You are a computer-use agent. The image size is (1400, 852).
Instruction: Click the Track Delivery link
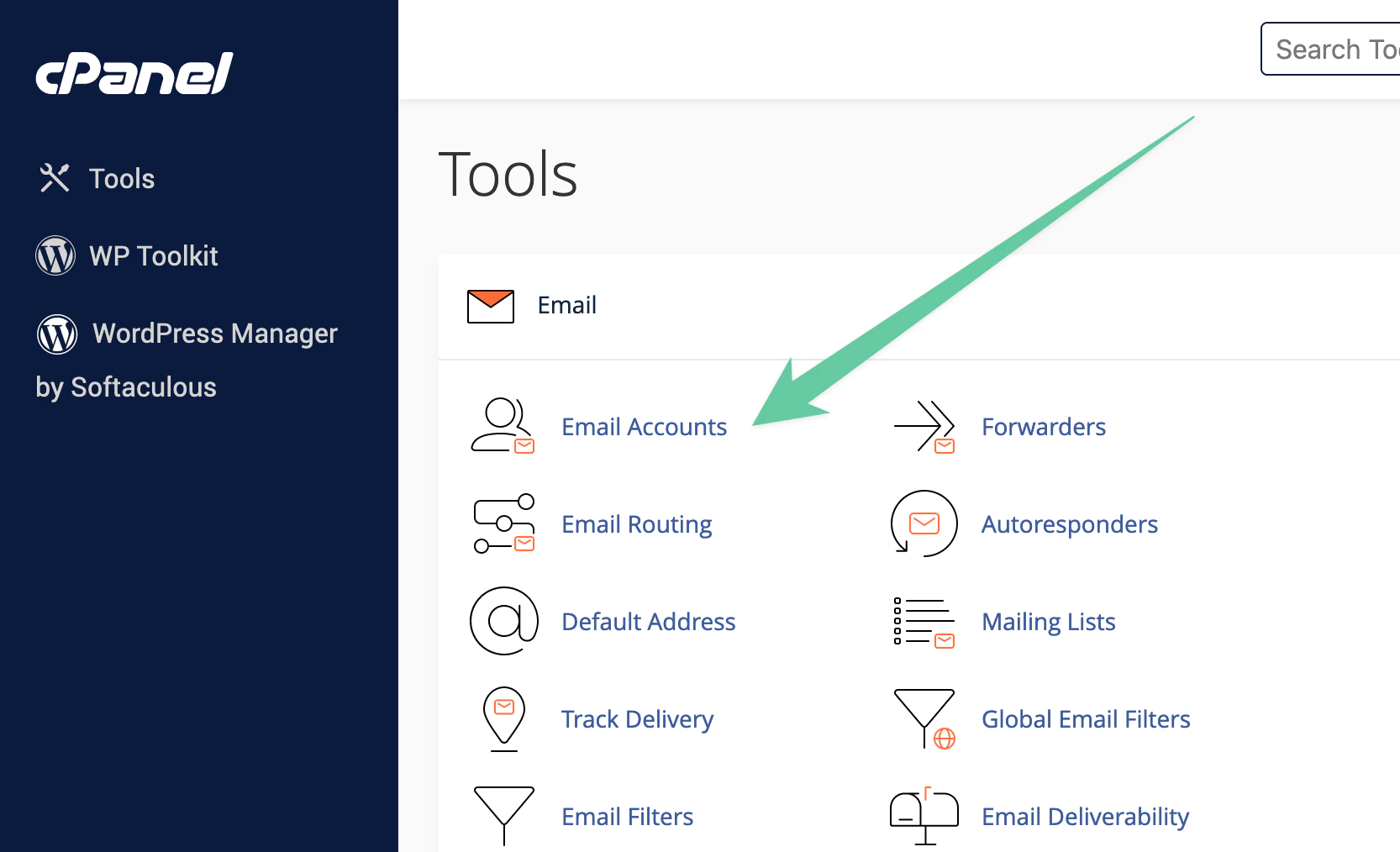(637, 719)
